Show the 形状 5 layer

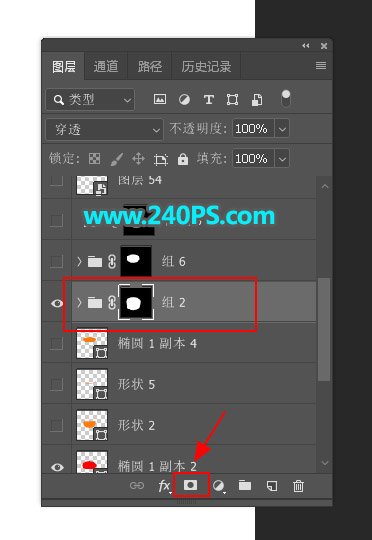point(56,384)
